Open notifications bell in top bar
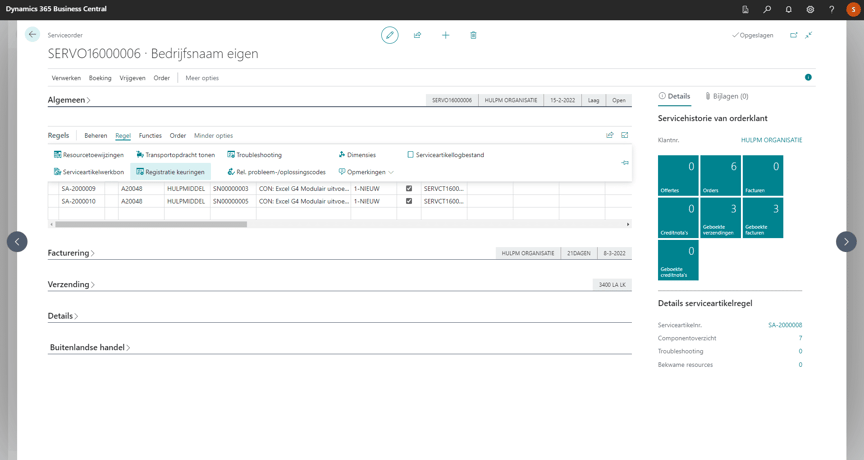The width and height of the screenshot is (864, 460). [x=789, y=9]
